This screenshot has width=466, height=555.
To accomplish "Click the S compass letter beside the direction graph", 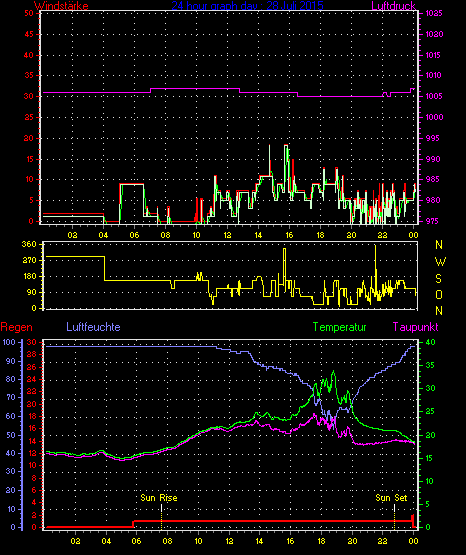I will tap(438, 279).
